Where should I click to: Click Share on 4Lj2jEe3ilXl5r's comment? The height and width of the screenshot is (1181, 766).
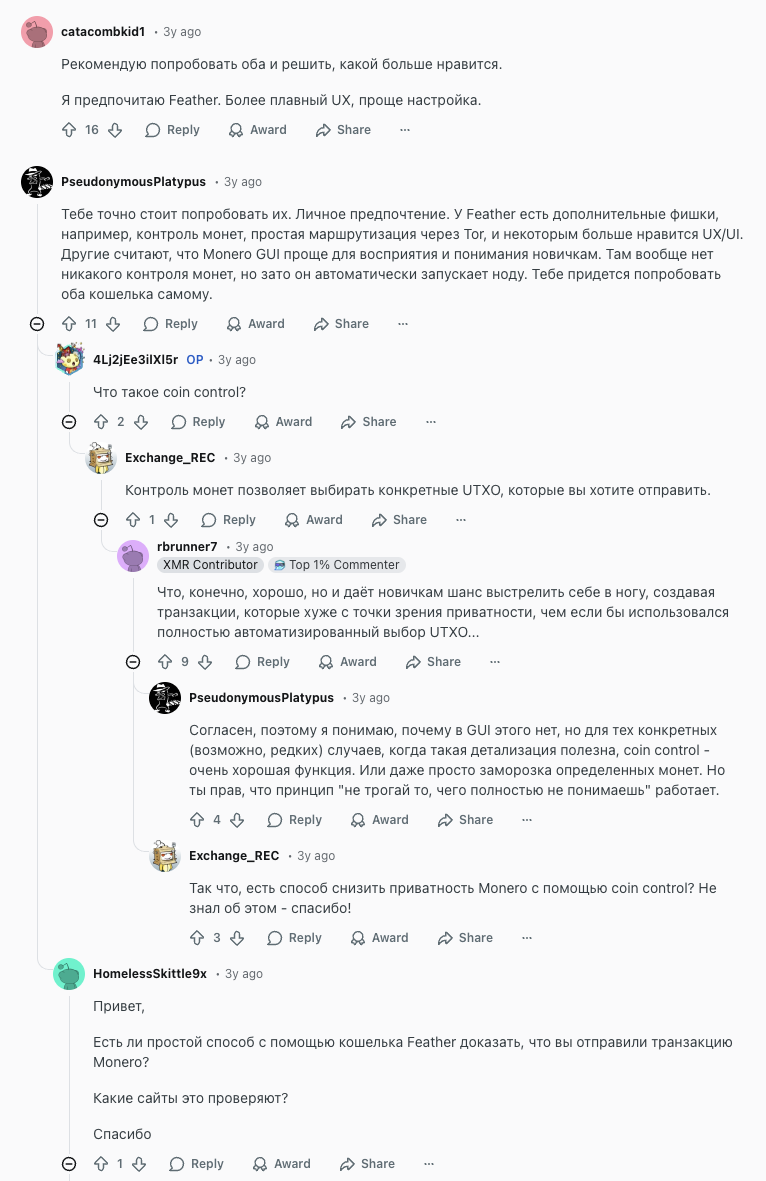(x=368, y=422)
